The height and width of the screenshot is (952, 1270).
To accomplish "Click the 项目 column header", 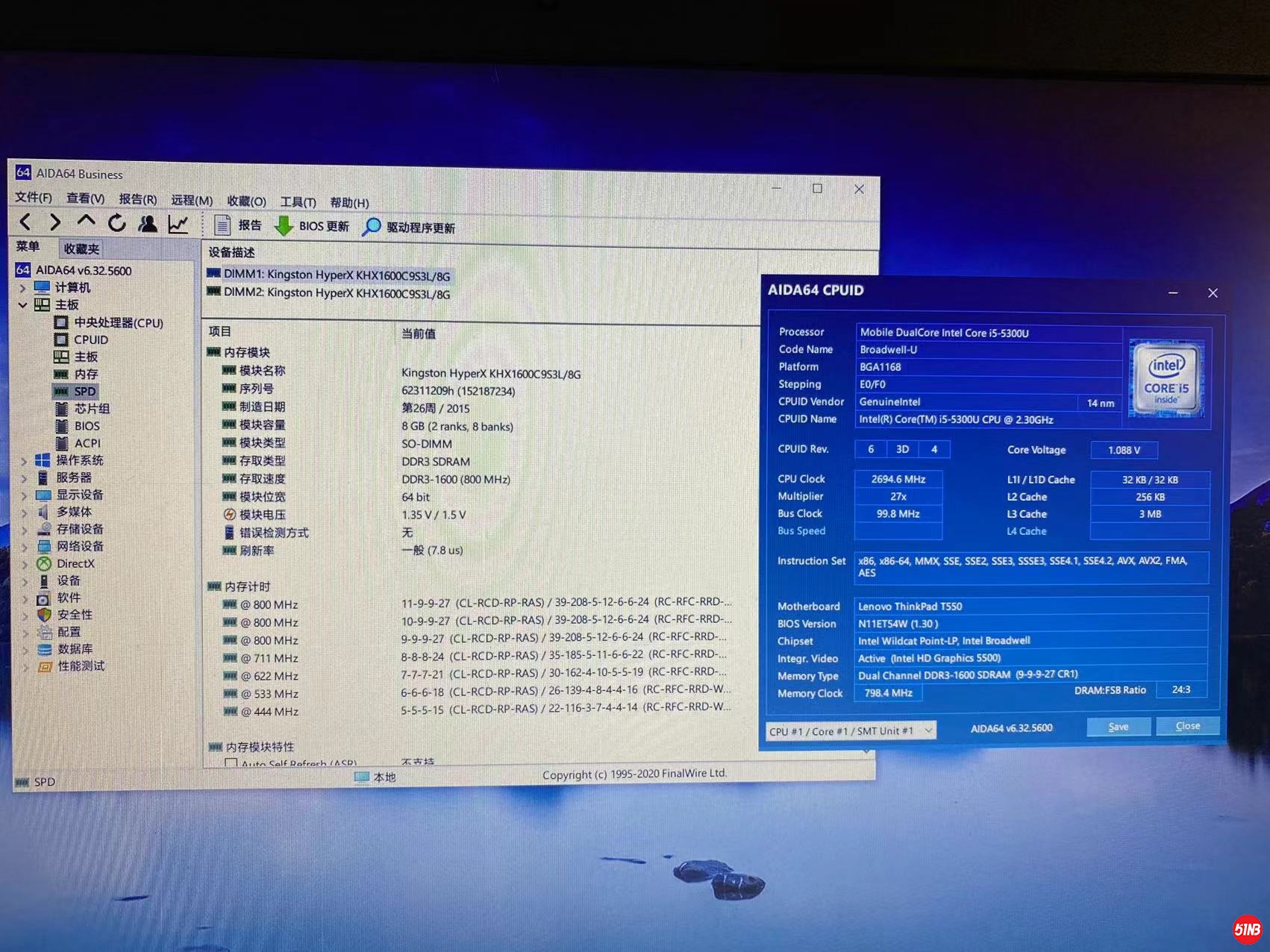I will [x=220, y=331].
